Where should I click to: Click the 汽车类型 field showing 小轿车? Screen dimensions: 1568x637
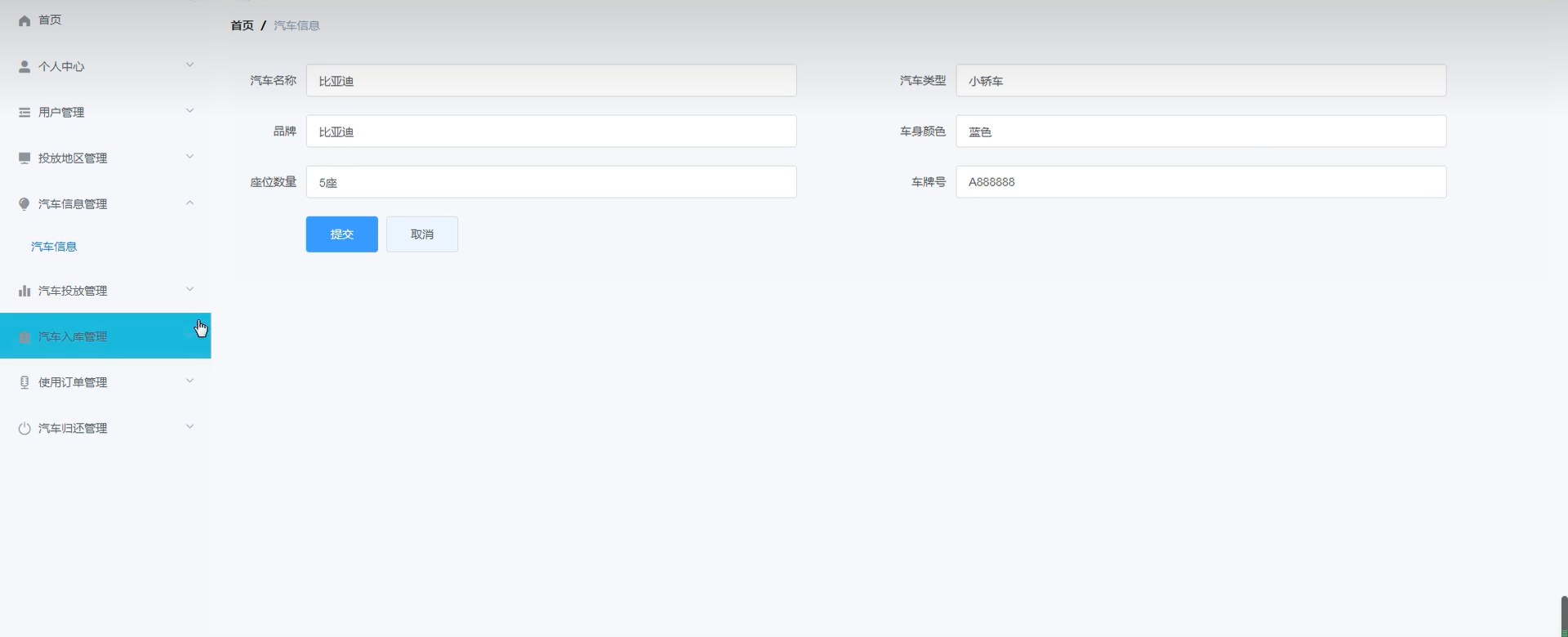pos(1201,81)
